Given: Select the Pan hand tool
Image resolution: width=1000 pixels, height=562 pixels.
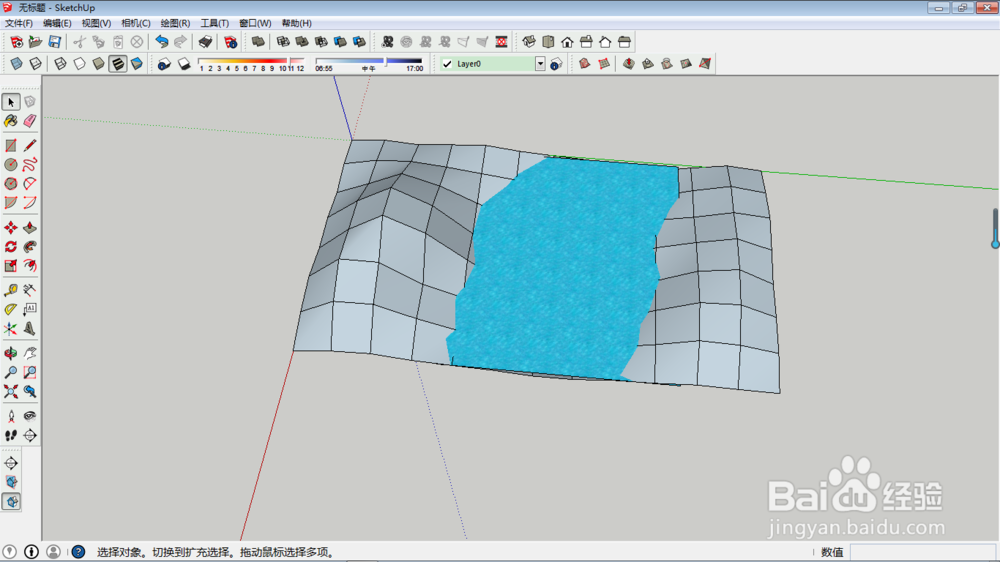Looking at the screenshot, I should pyautogui.click(x=29, y=353).
